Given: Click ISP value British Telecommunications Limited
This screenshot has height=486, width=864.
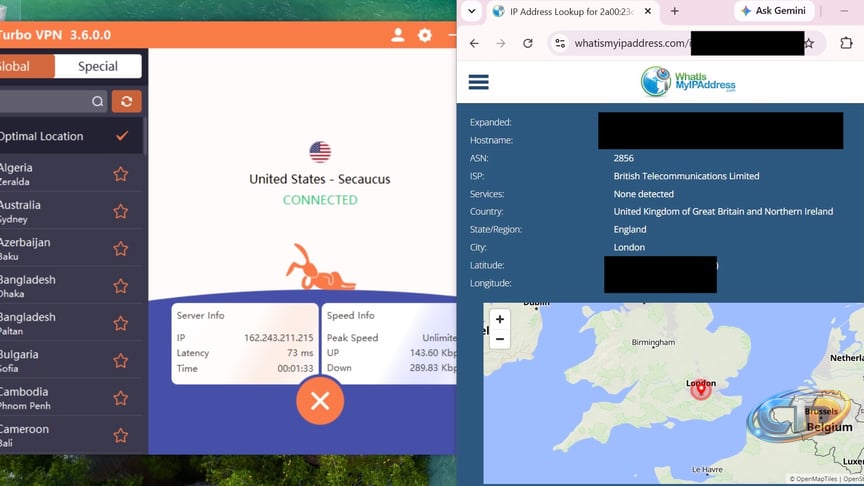Looking at the screenshot, I should pyautogui.click(x=687, y=176).
